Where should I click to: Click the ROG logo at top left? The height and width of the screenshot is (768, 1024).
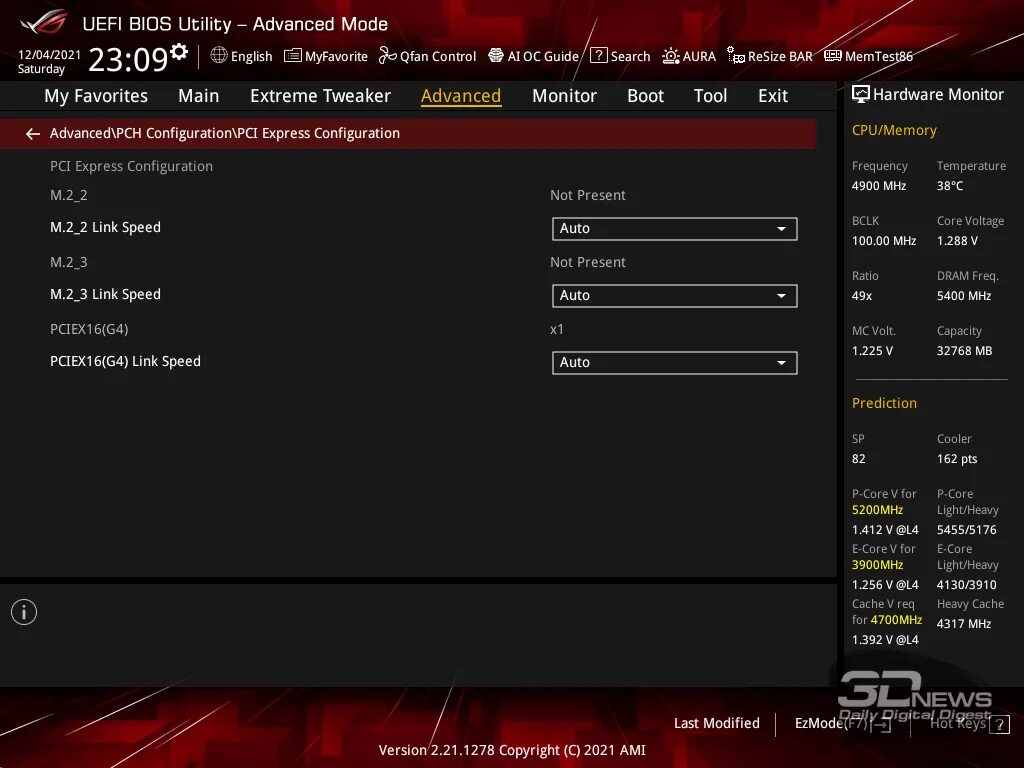(43, 22)
